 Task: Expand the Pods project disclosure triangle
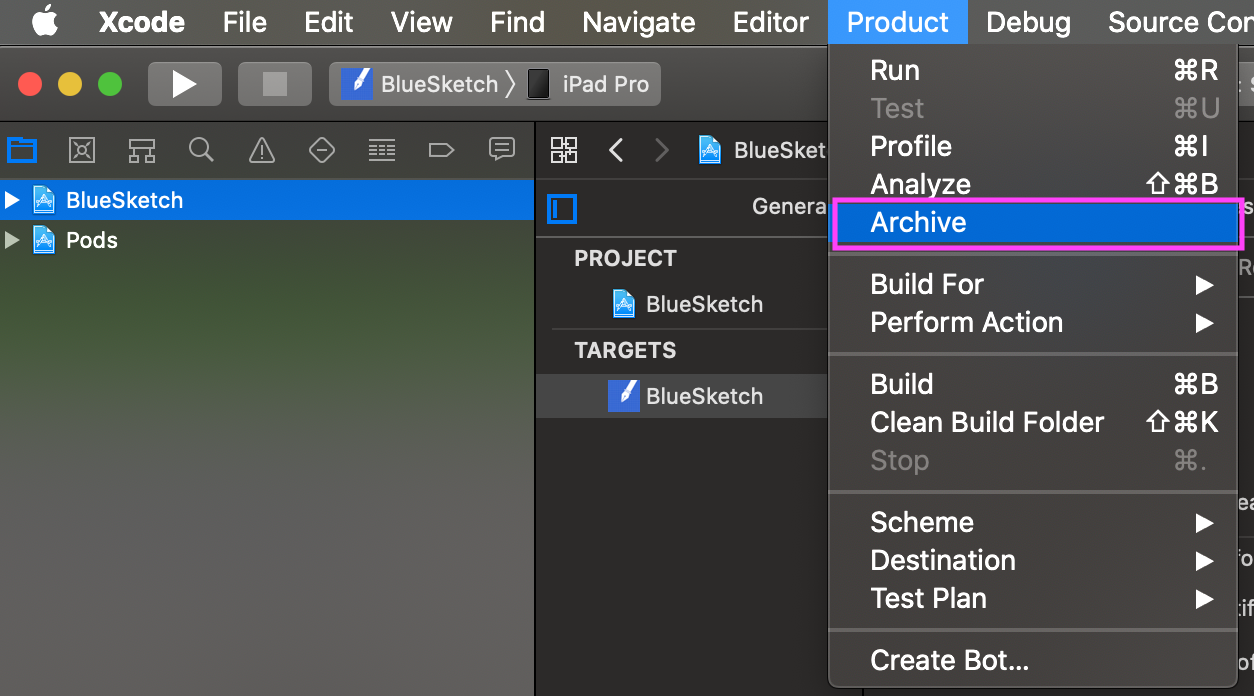click(x=13, y=240)
